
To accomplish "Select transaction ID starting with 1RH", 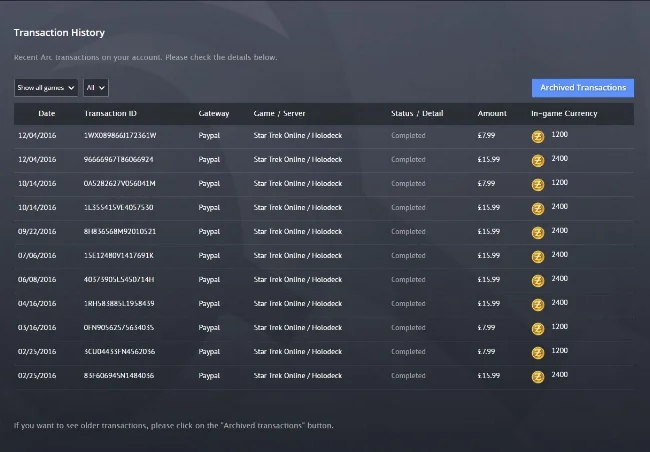I will tap(119, 304).
